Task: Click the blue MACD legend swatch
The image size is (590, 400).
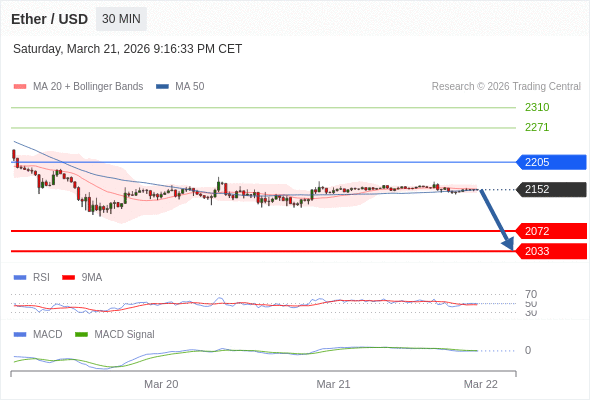Action: pyautogui.click(x=20, y=335)
